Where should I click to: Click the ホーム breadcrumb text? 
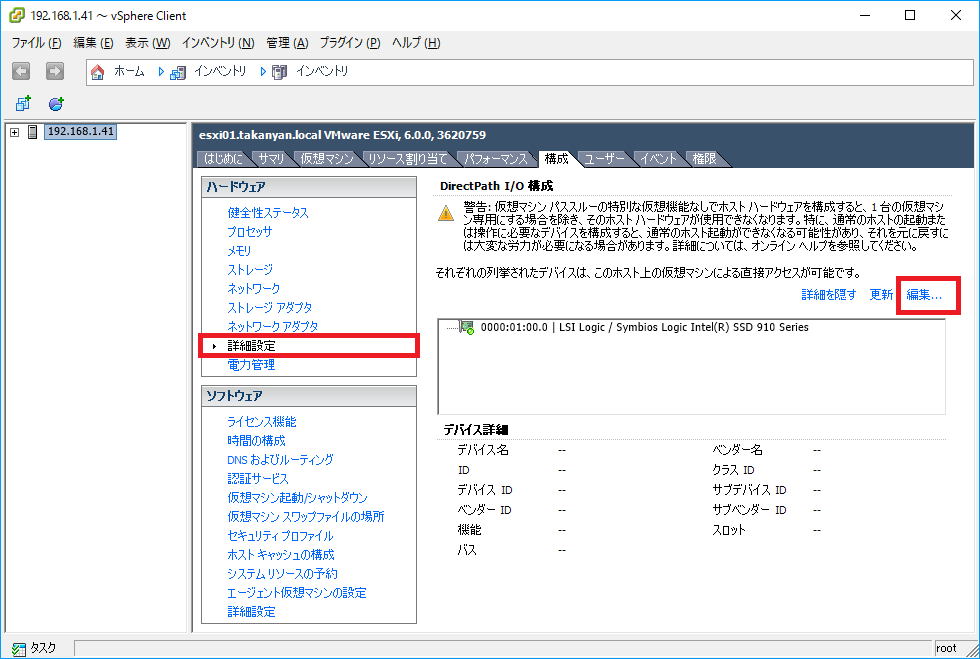point(129,72)
